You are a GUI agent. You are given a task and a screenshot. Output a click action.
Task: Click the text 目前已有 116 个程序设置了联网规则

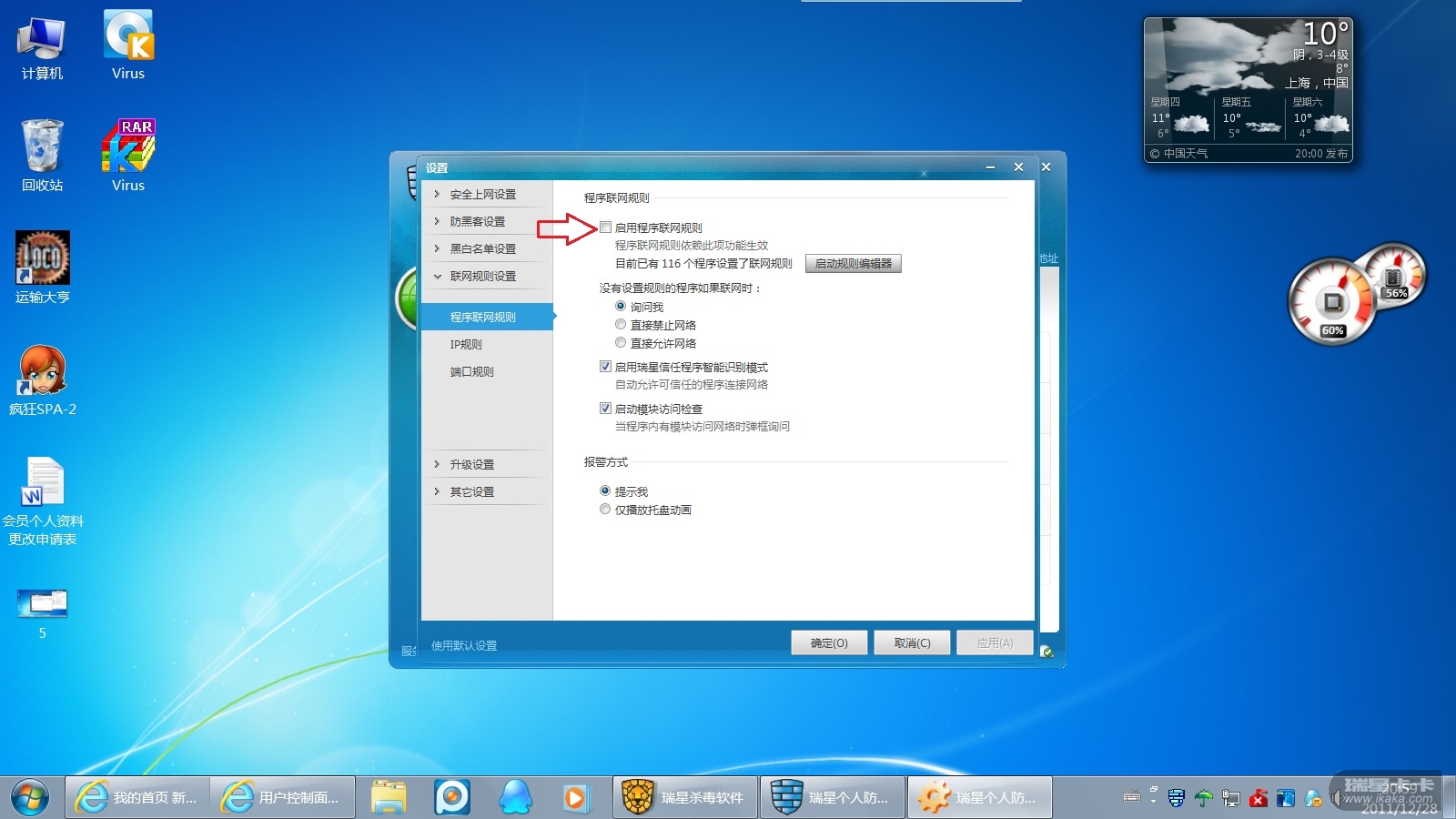[703, 264]
